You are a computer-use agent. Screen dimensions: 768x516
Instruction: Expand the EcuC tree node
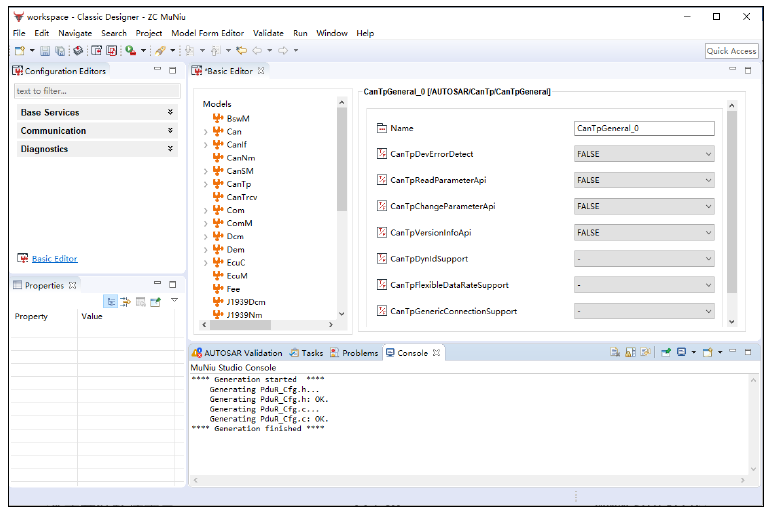206,263
